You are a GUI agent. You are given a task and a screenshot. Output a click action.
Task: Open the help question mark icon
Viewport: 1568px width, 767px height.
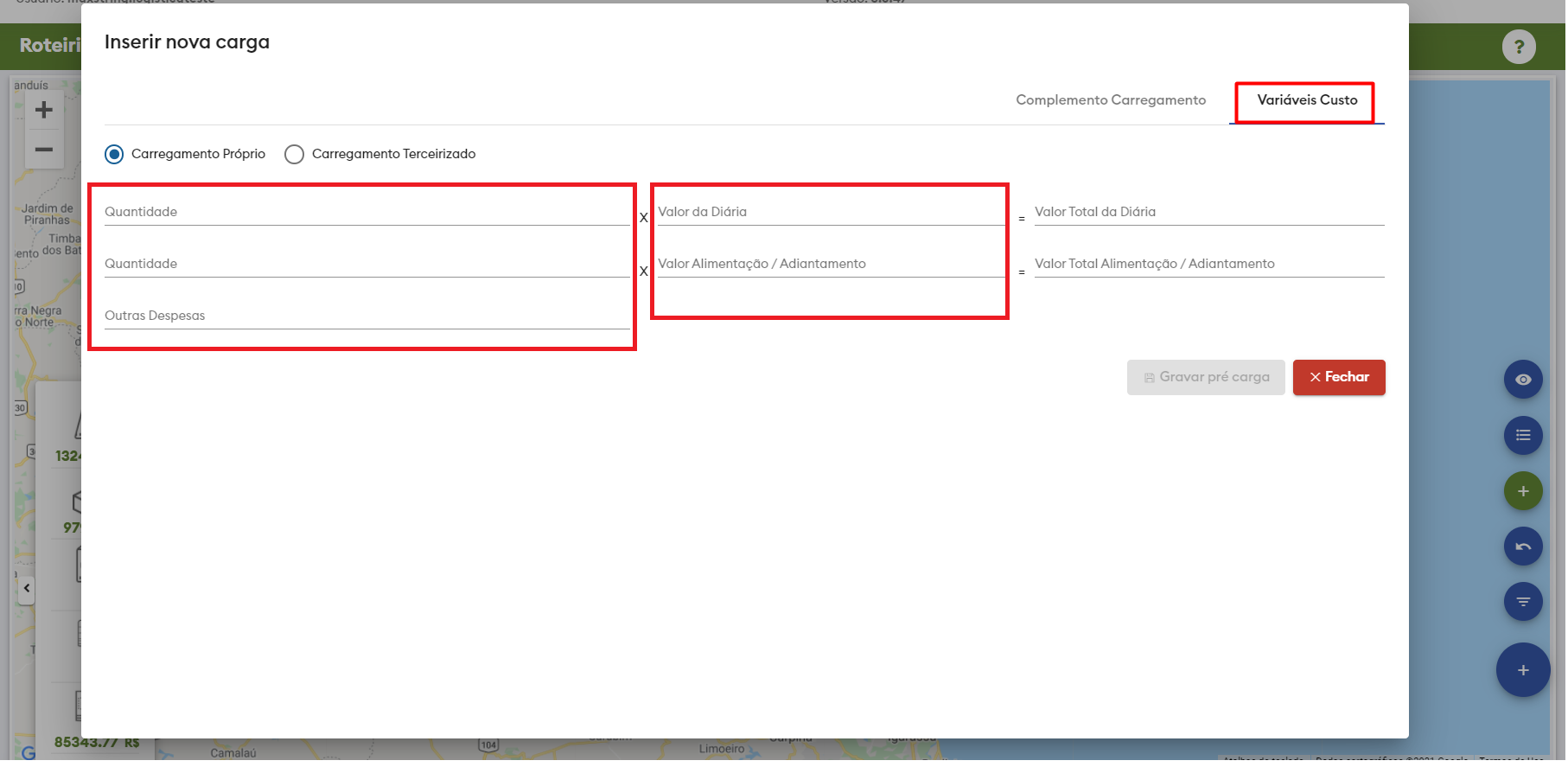coord(1519,47)
